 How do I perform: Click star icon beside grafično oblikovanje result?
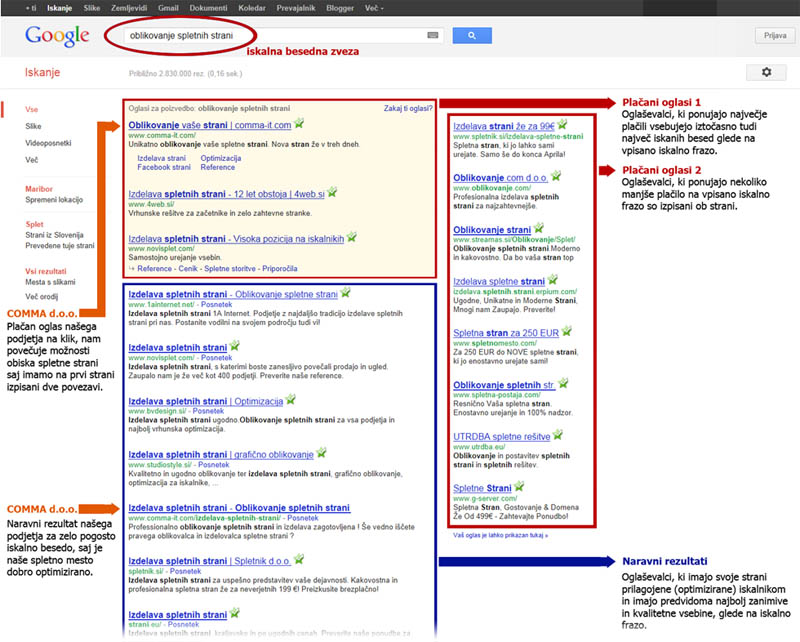[321, 453]
